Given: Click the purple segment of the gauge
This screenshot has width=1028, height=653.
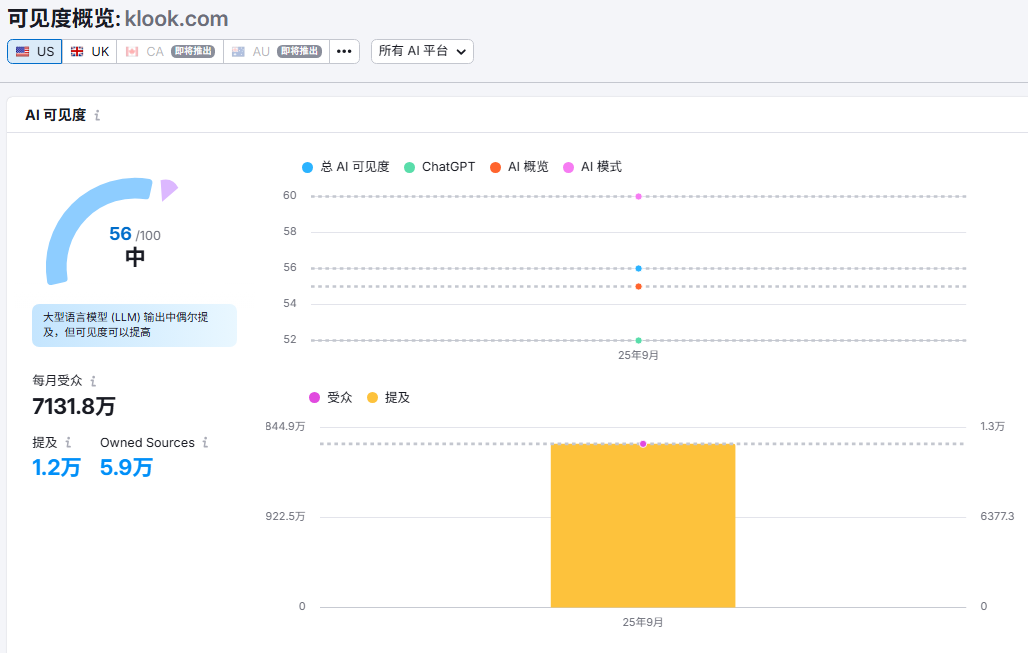Looking at the screenshot, I should click(x=168, y=189).
